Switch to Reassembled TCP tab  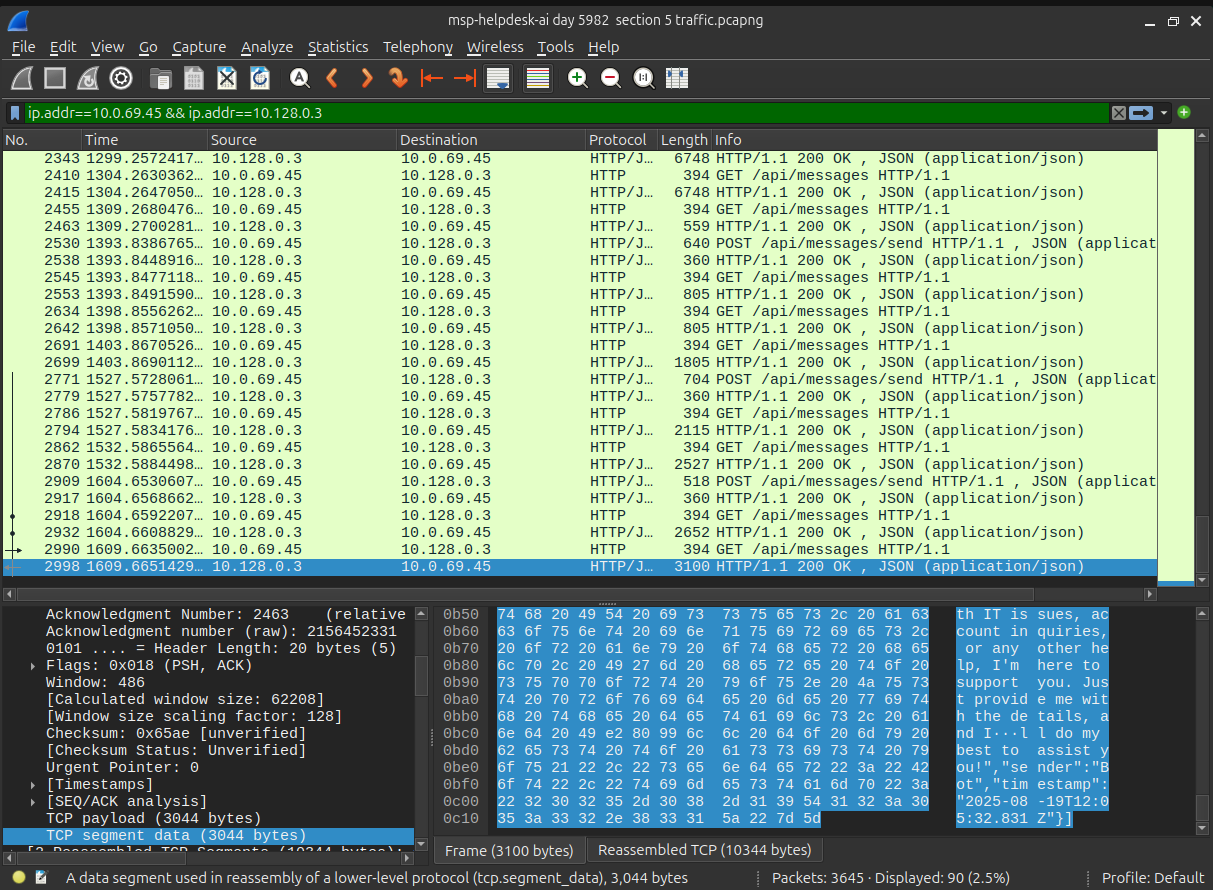pos(704,851)
